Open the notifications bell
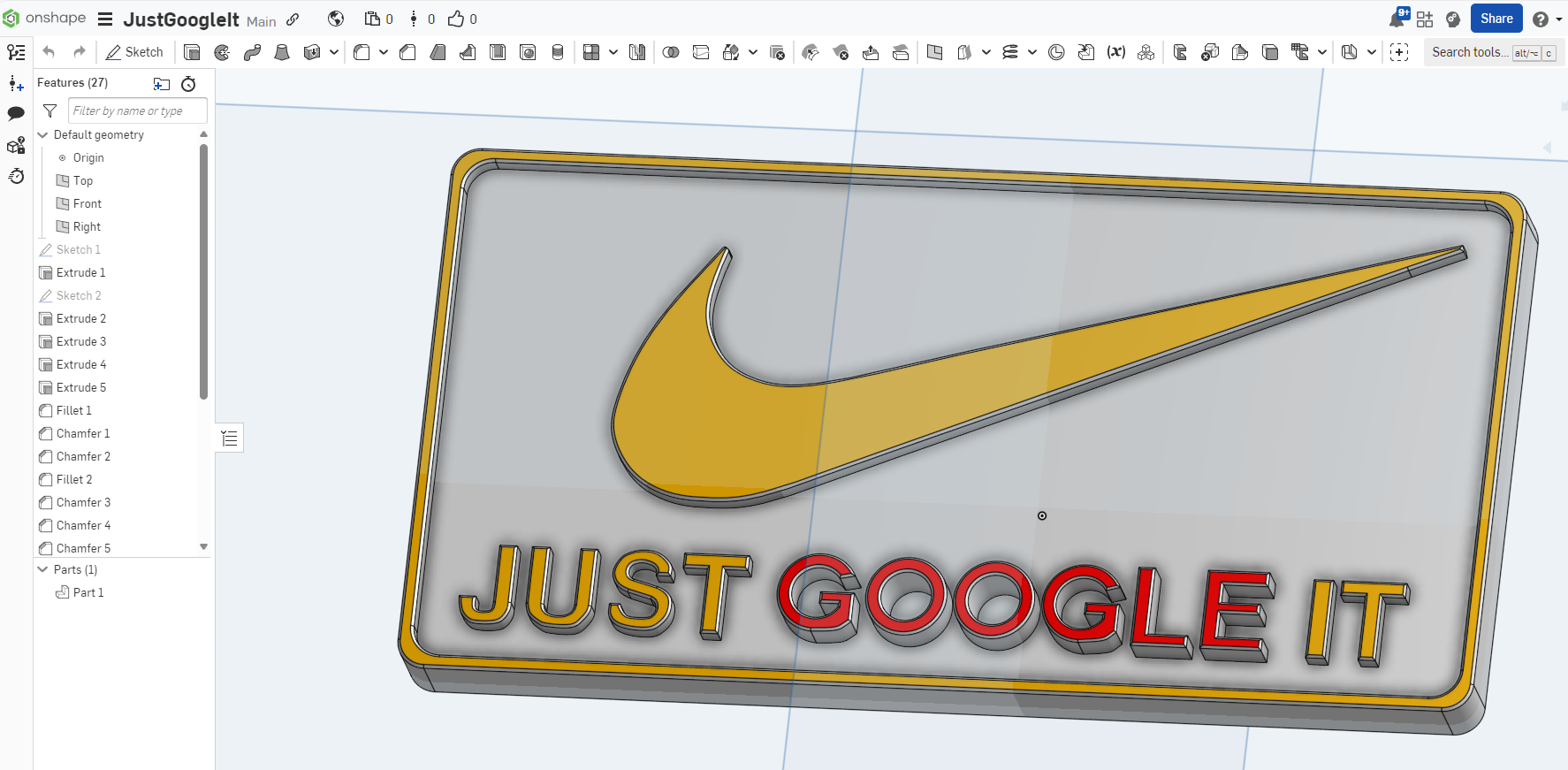The image size is (1568, 770). tap(1397, 19)
